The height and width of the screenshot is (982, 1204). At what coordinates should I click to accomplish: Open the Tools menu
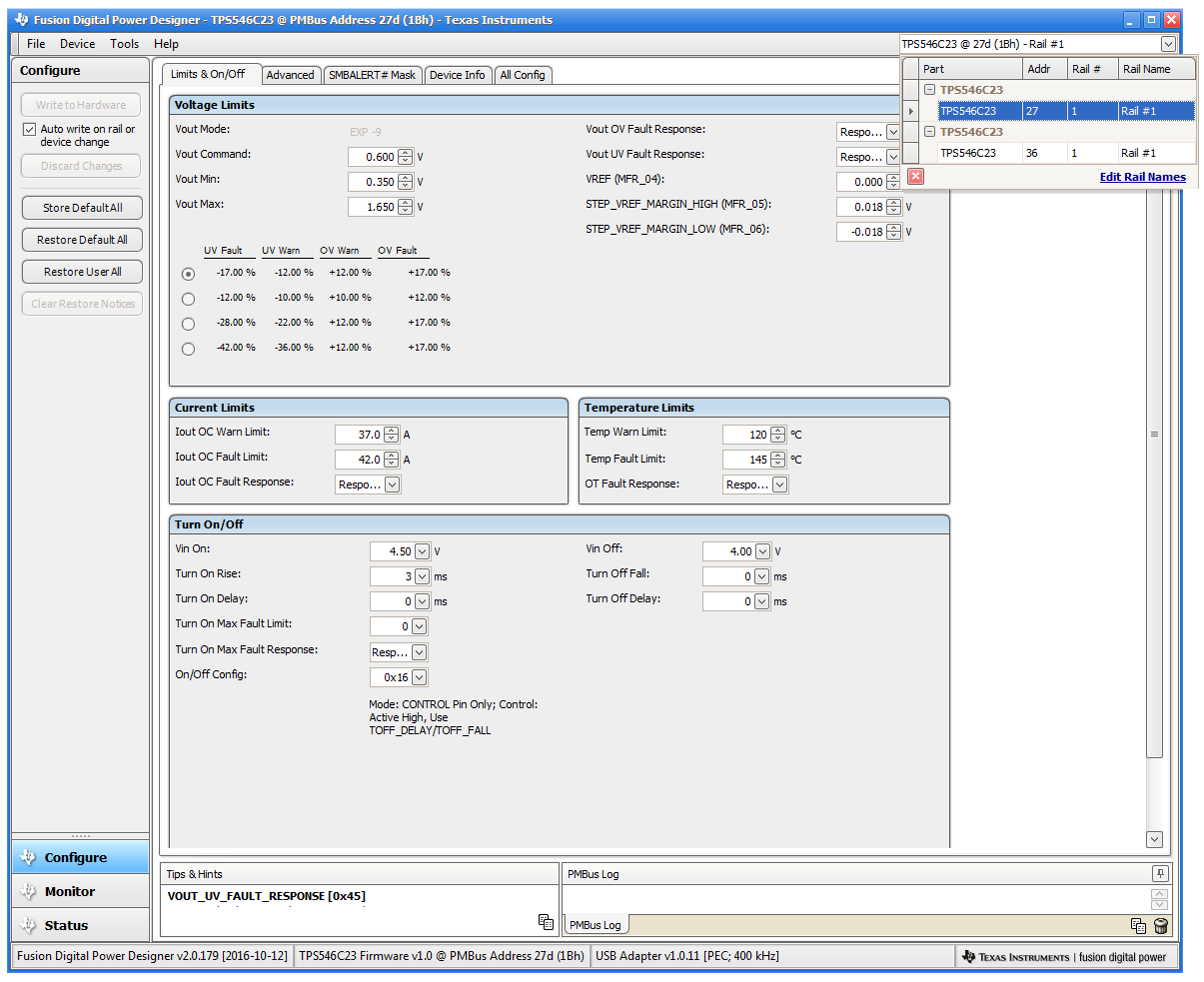(124, 44)
